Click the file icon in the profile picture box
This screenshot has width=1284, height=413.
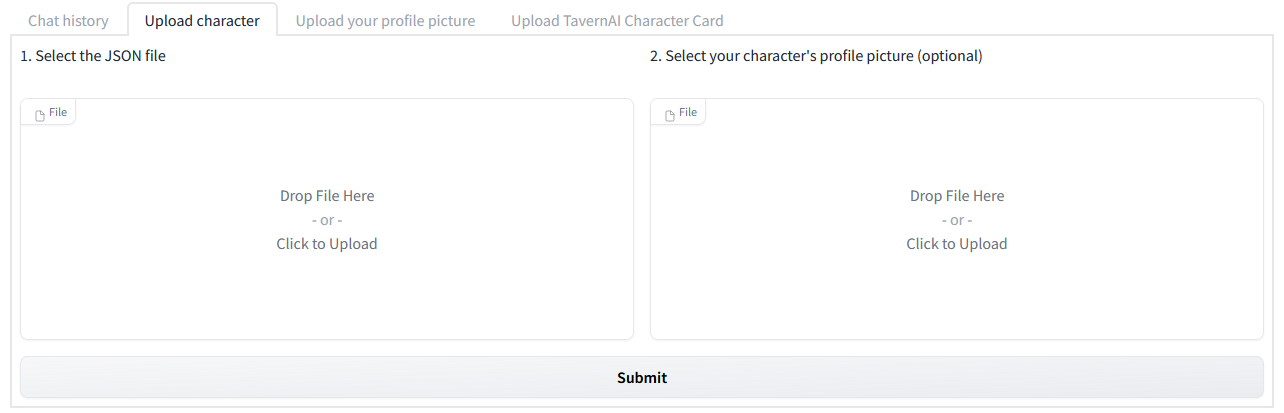click(x=670, y=115)
